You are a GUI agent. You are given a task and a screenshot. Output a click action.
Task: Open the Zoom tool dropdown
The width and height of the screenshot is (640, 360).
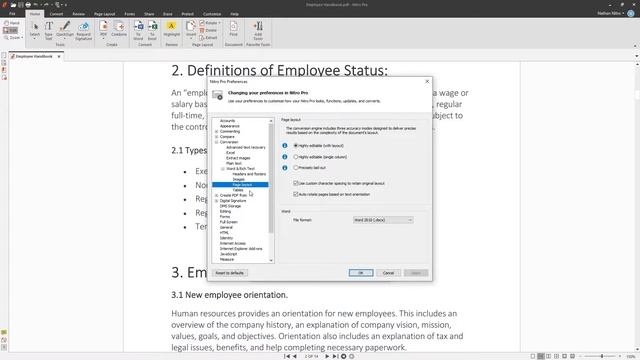(x=13, y=38)
